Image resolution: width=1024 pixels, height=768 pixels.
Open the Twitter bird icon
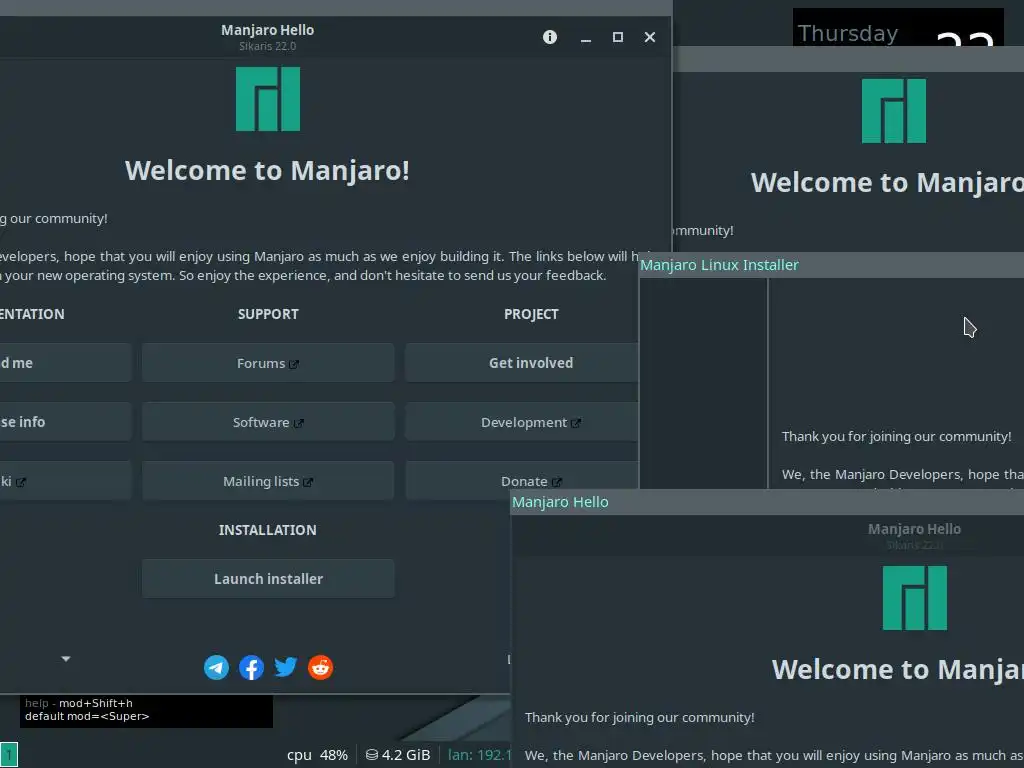[x=285, y=667]
